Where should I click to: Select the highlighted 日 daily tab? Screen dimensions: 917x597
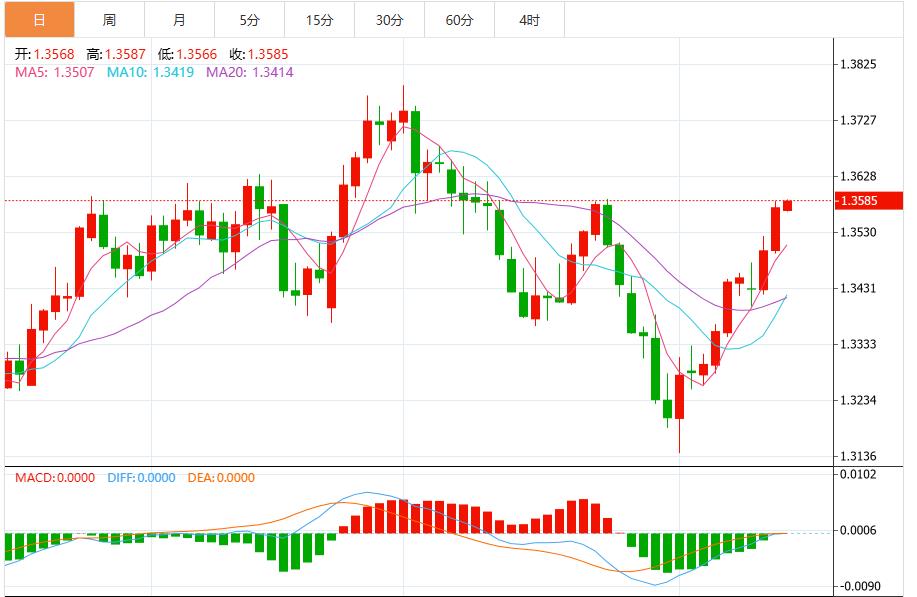(38, 18)
